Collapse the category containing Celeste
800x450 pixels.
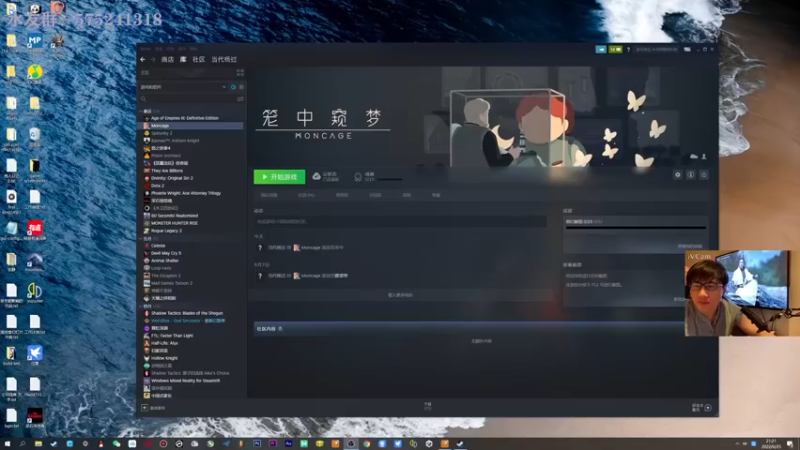141,238
